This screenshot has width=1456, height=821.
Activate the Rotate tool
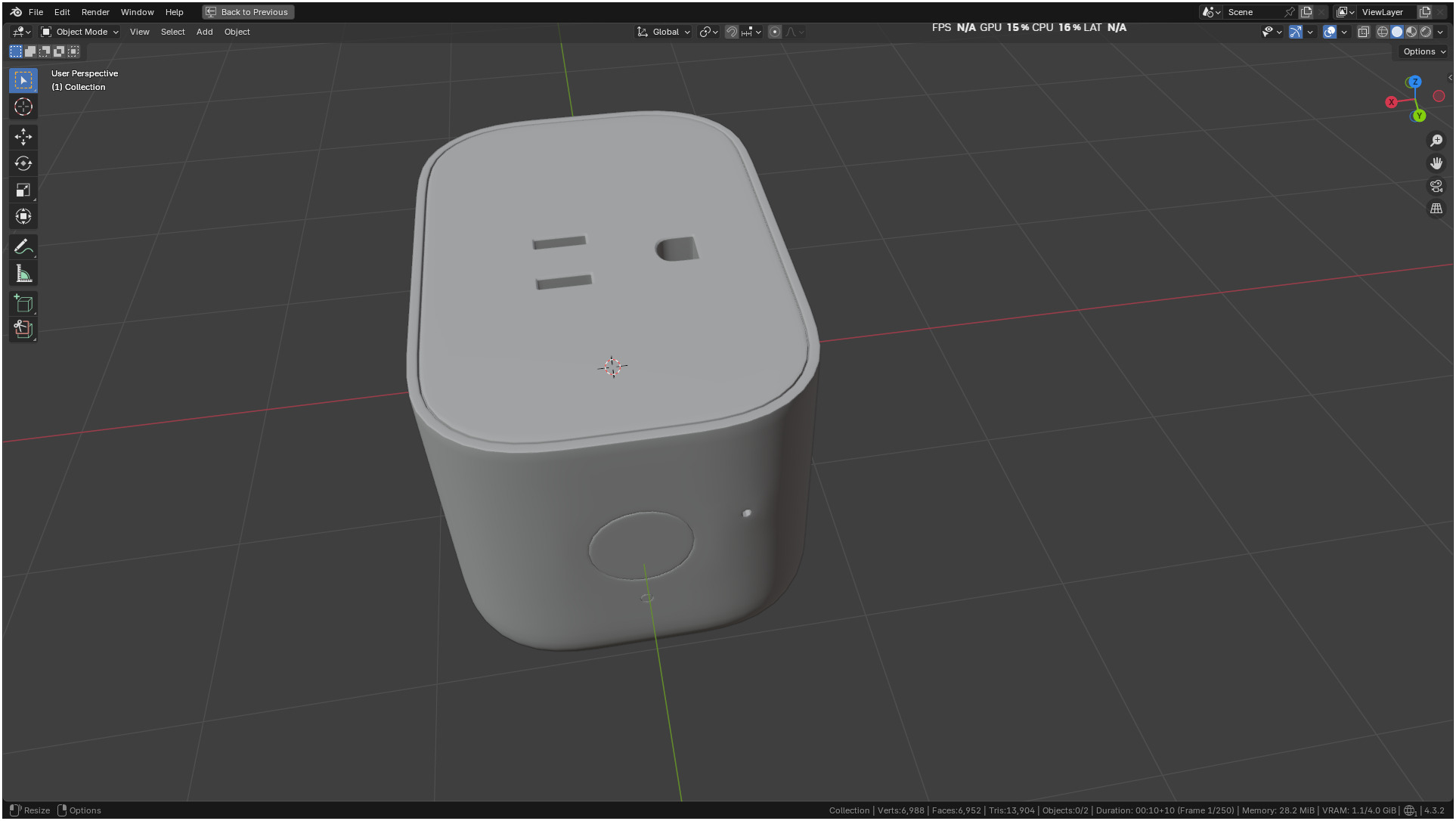pos(23,163)
